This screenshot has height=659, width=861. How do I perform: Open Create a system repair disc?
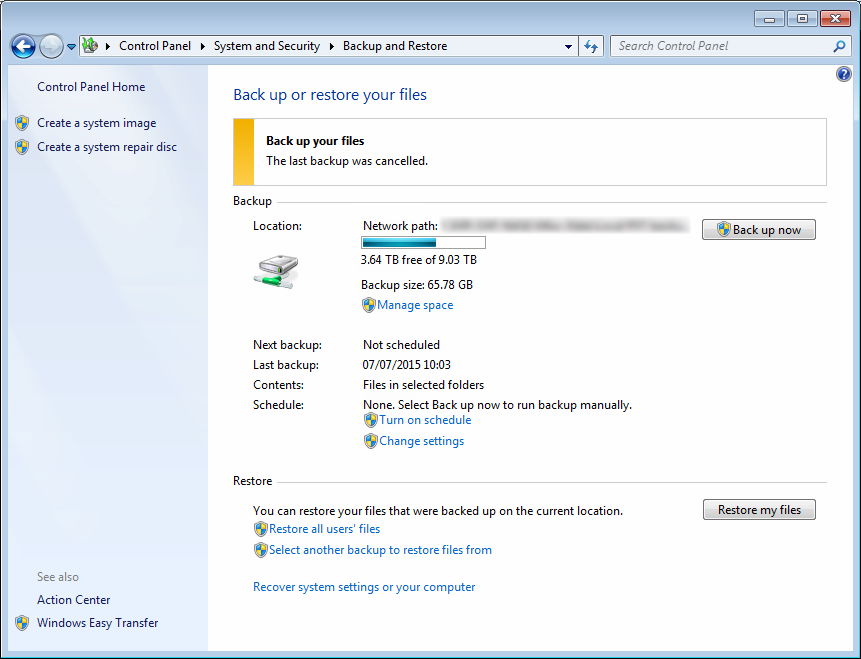pos(107,147)
